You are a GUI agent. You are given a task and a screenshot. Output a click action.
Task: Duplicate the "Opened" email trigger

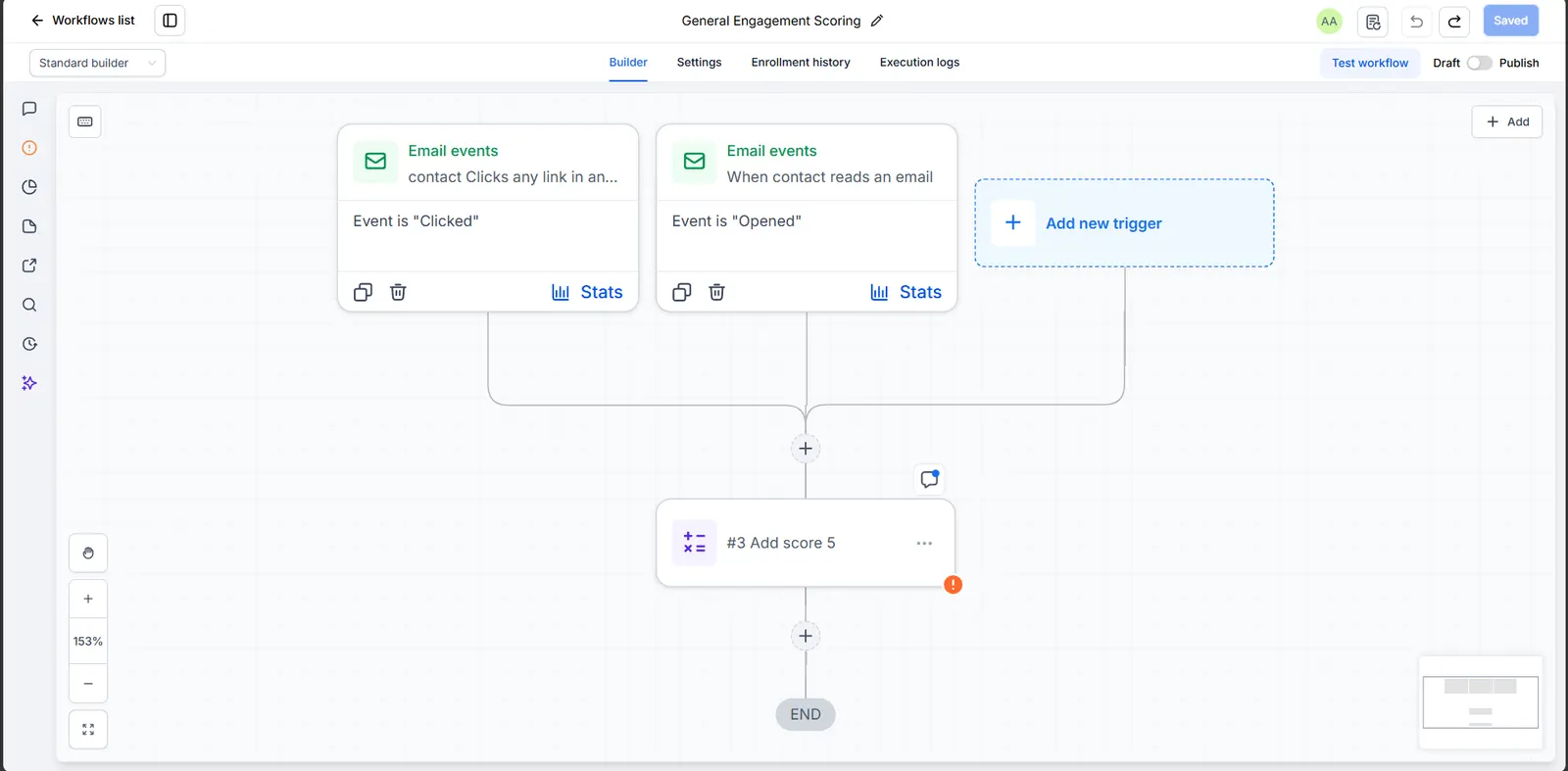[682, 292]
